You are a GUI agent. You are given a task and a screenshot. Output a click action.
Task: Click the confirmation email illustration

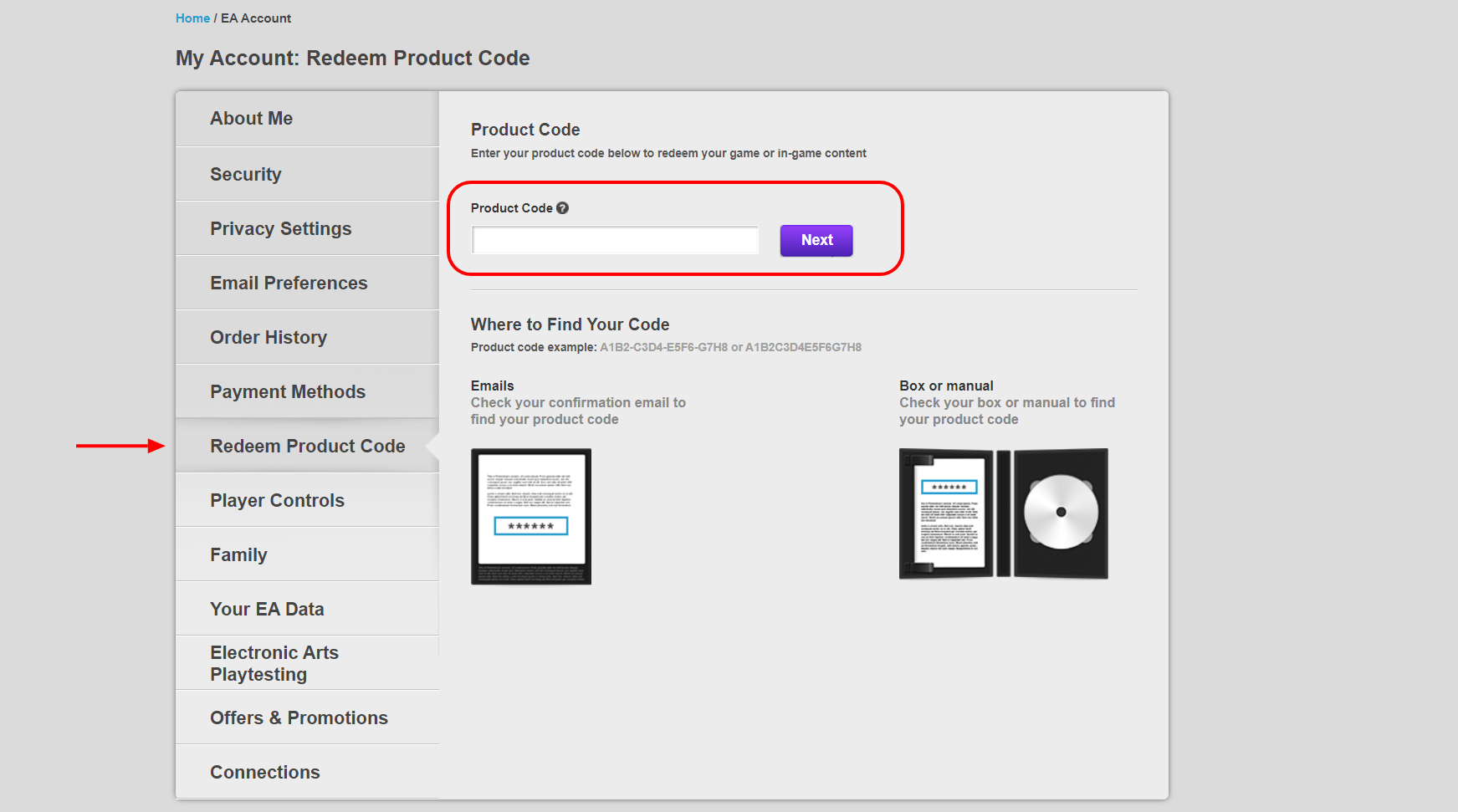pos(531,516)
